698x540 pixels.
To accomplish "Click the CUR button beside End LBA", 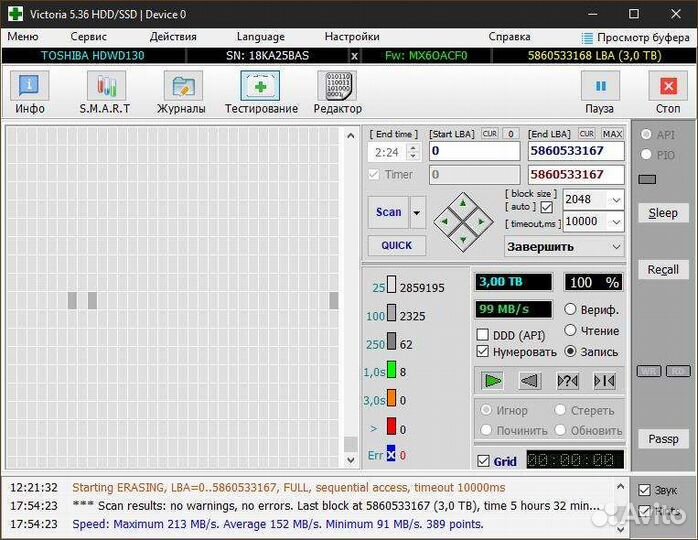I will [586, 134].
